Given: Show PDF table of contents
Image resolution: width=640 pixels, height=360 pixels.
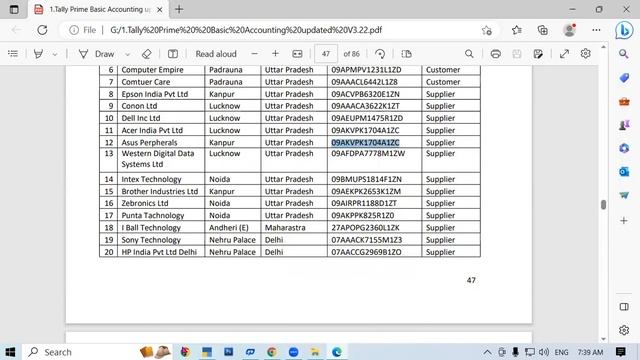Looking at the screenshot, I should coord(13,53).
